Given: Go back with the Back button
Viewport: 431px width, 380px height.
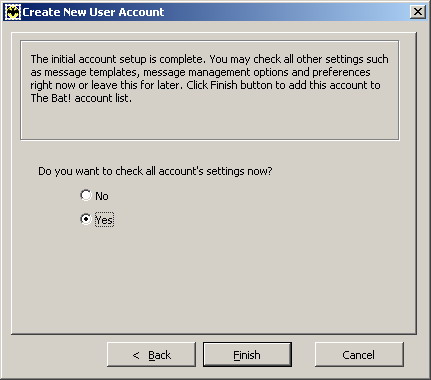Looking at the screenshot, I should point(151,355).
